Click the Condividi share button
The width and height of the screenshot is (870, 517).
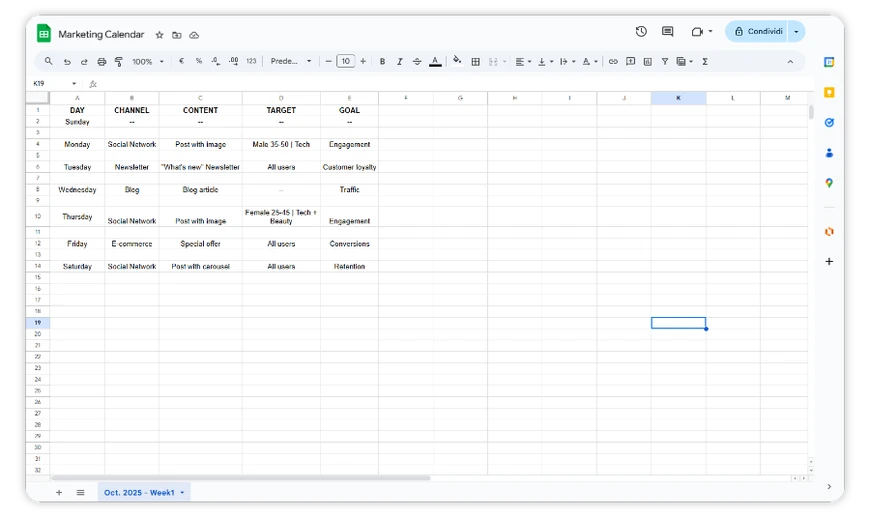click(x=758, y=32)
